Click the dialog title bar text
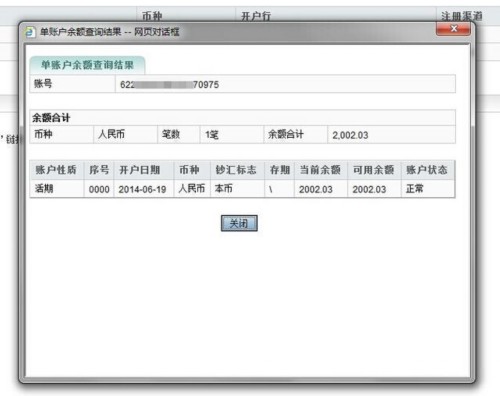Viewport: 500px width, 396px height. (110, 32)
